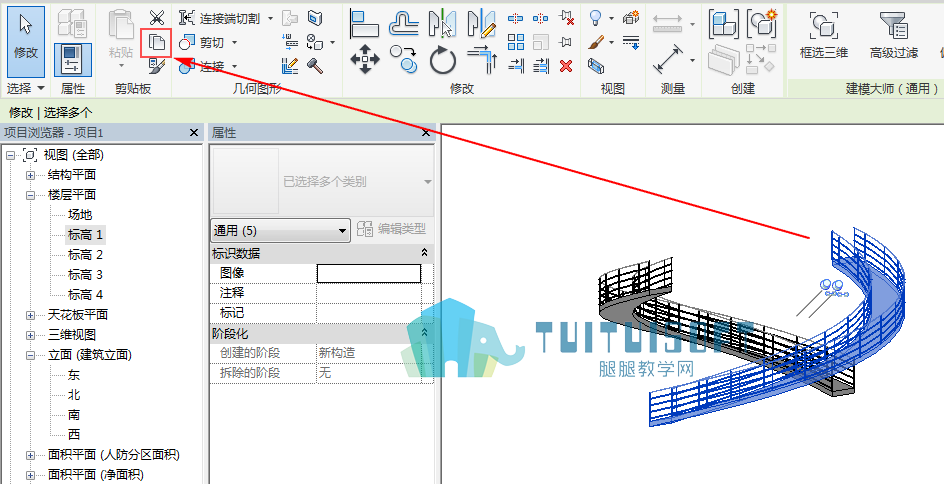Open the 选择 dropdown under Modify
This screenshot has height=484, width=944.
[x=26, y=88]
